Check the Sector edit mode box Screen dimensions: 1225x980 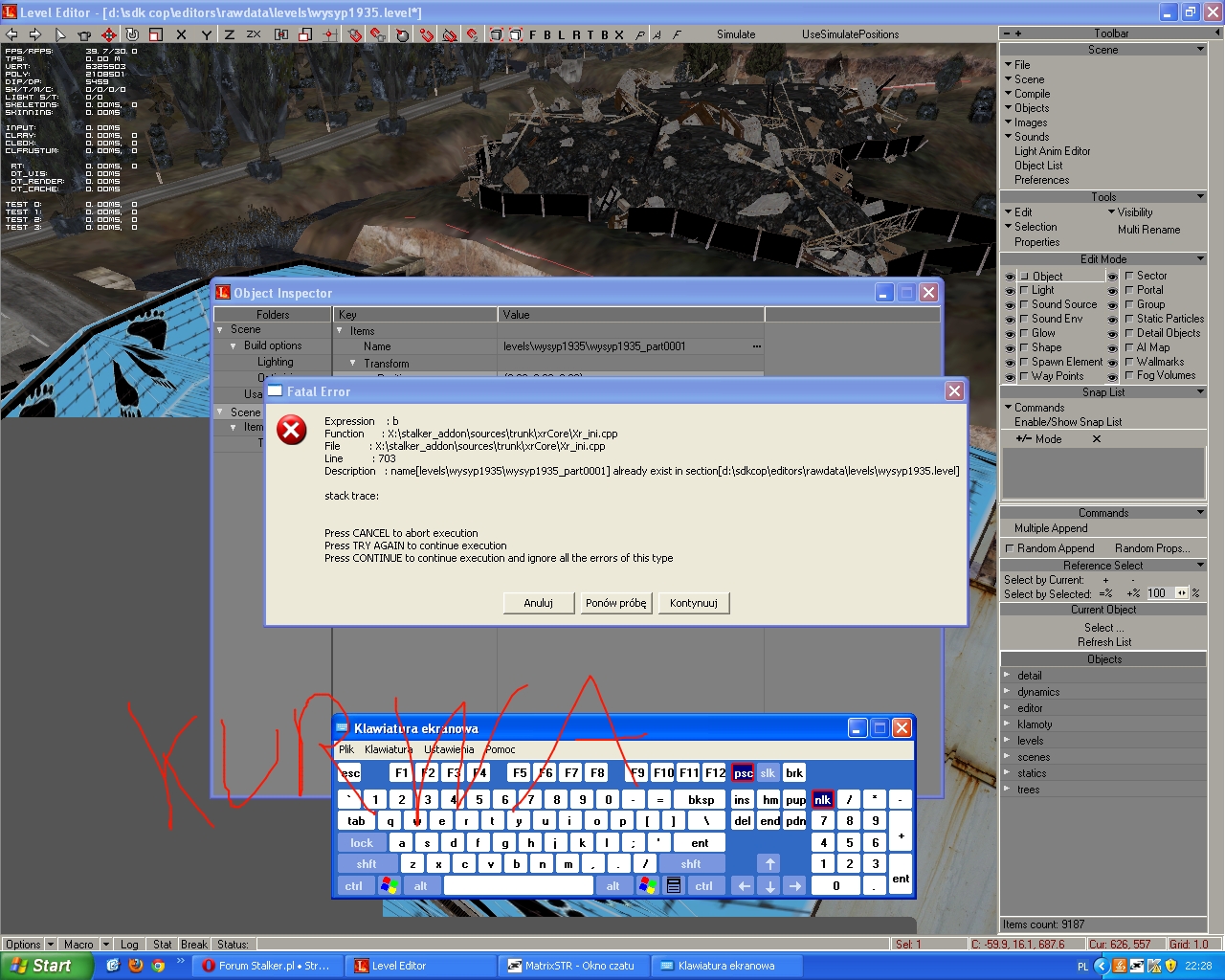click(x=1129, y=276)
